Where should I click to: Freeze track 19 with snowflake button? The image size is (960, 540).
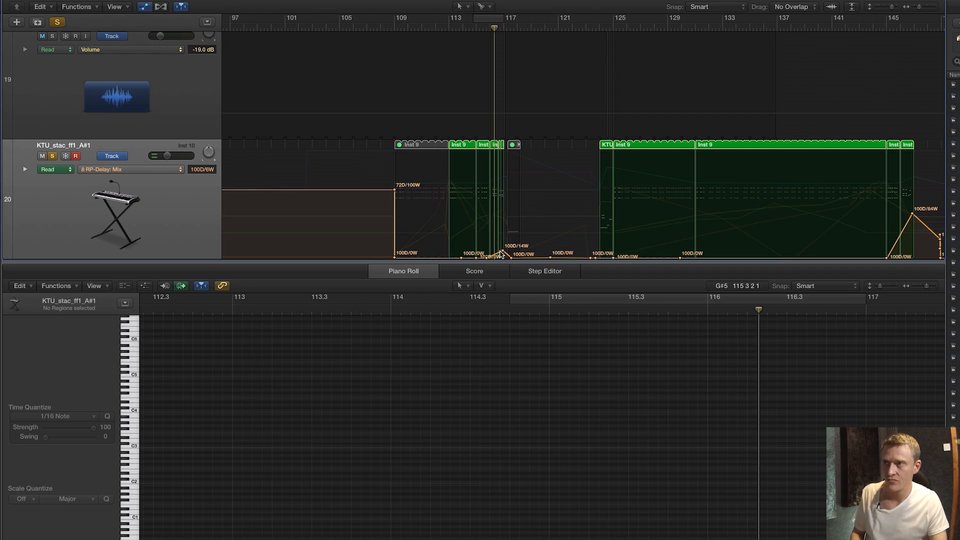point(66,36)
